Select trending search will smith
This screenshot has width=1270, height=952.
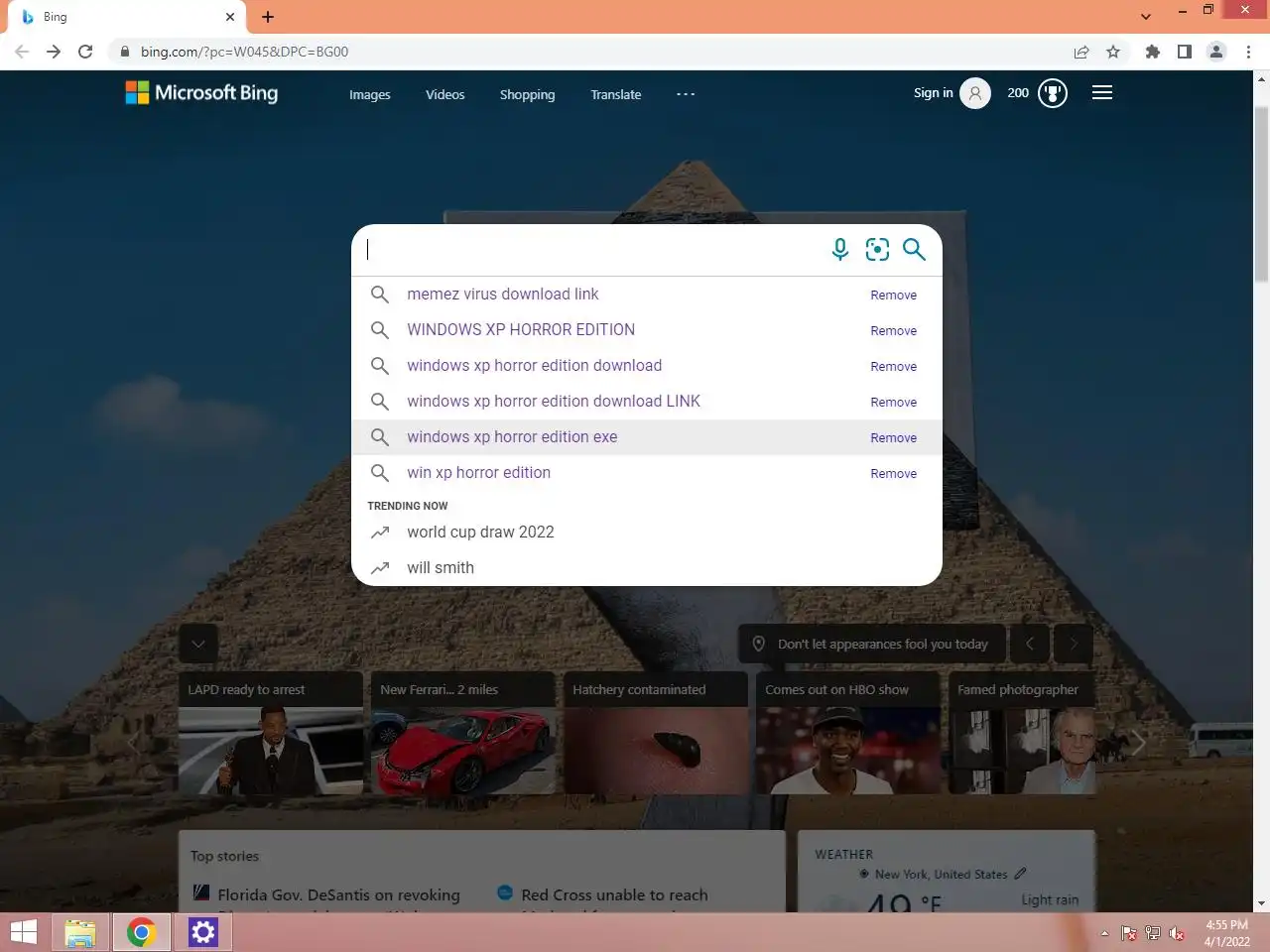pos(647,568)
